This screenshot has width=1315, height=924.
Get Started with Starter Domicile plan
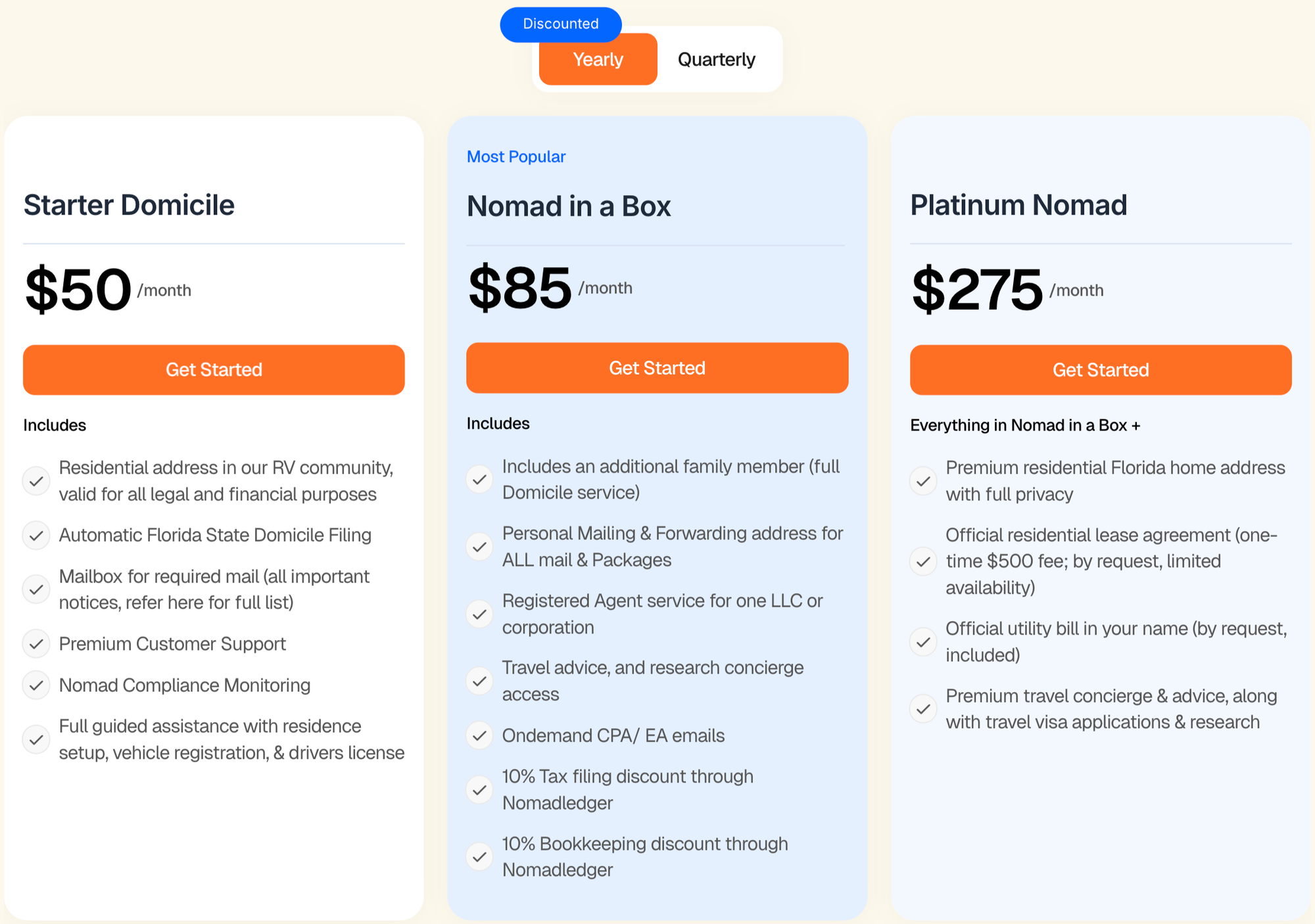click(x=214, y=369)
